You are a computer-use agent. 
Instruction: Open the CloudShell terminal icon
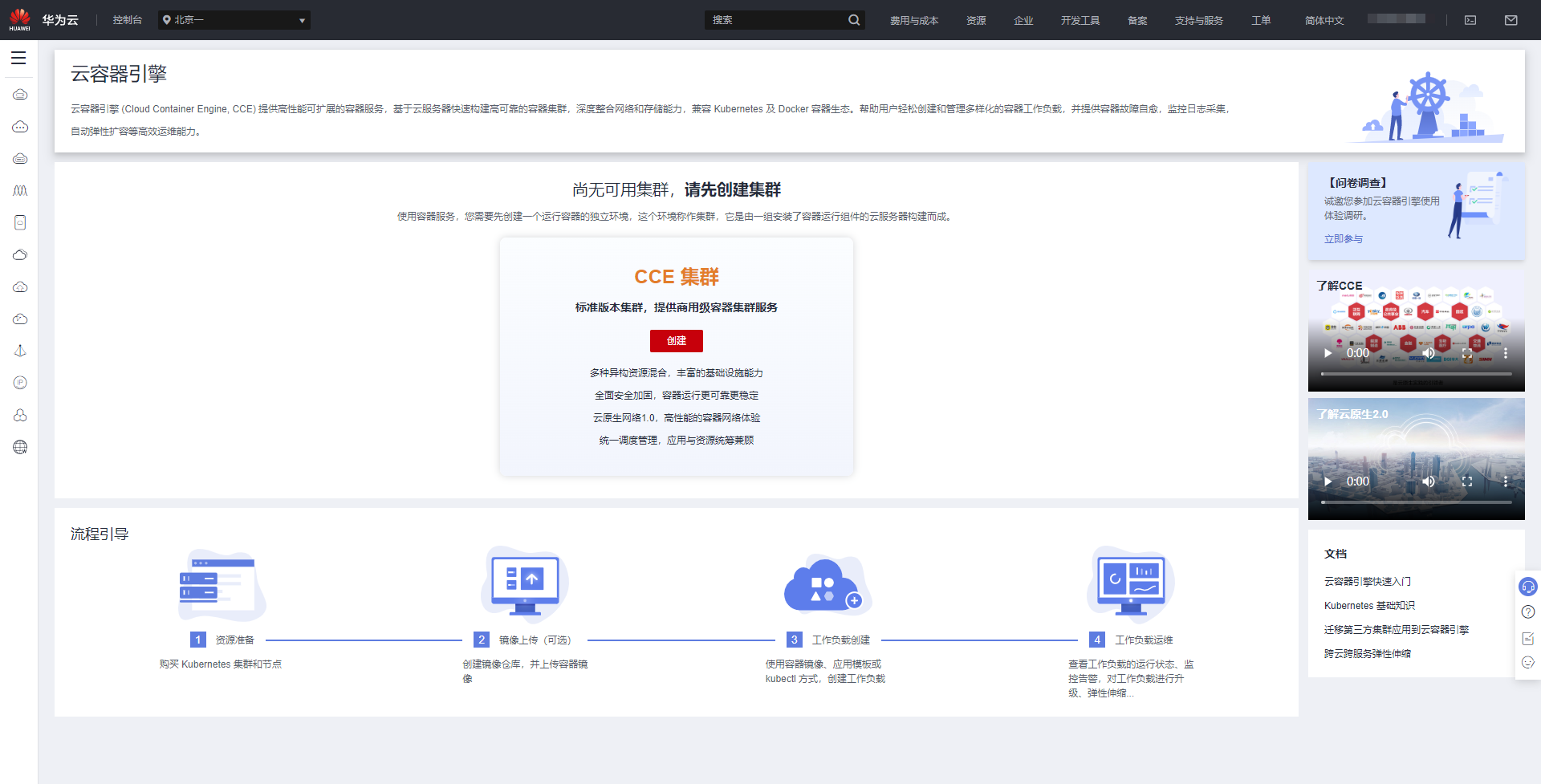coord(1470,20)
